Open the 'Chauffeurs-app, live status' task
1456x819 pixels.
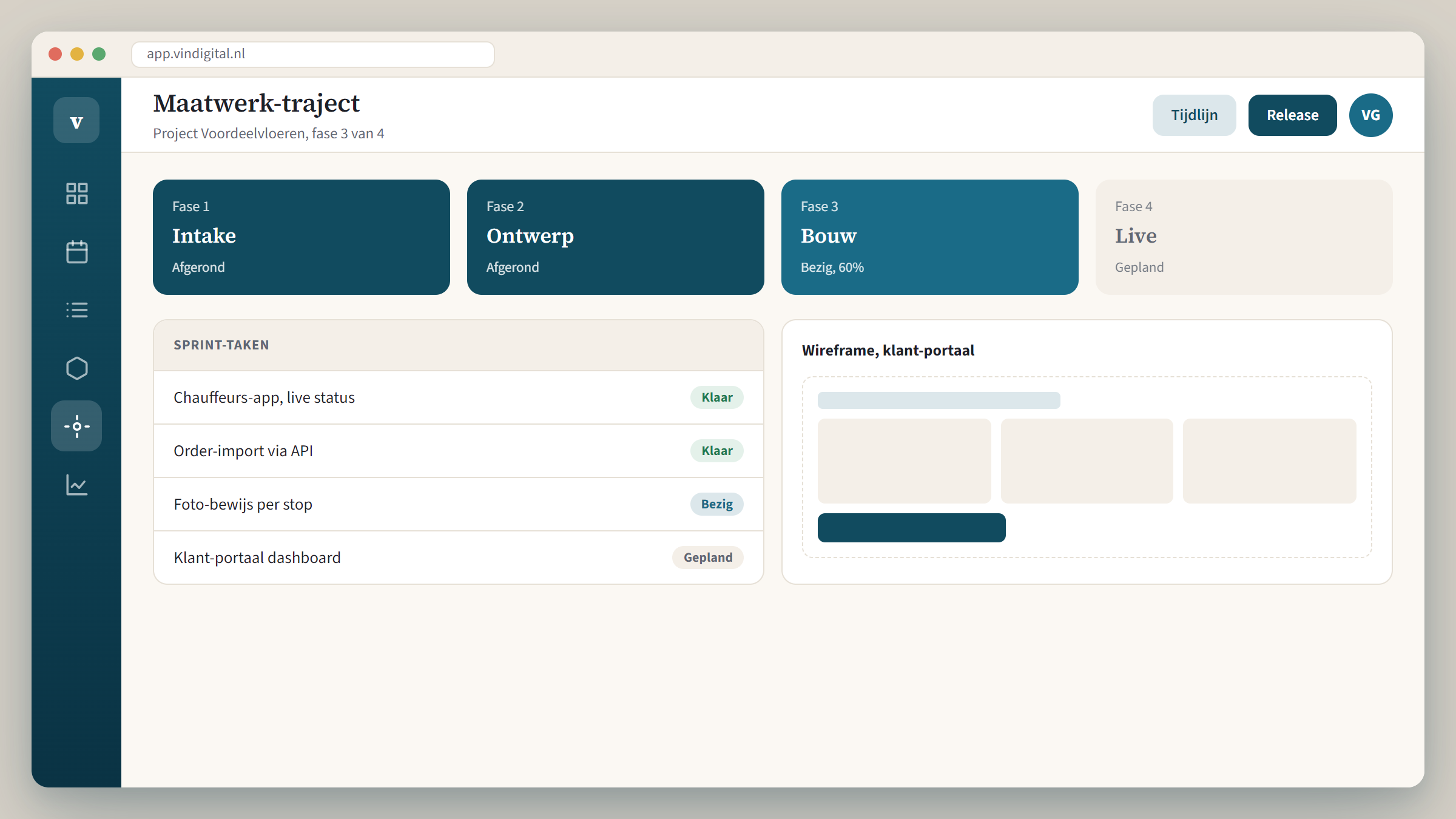(459, 397)
